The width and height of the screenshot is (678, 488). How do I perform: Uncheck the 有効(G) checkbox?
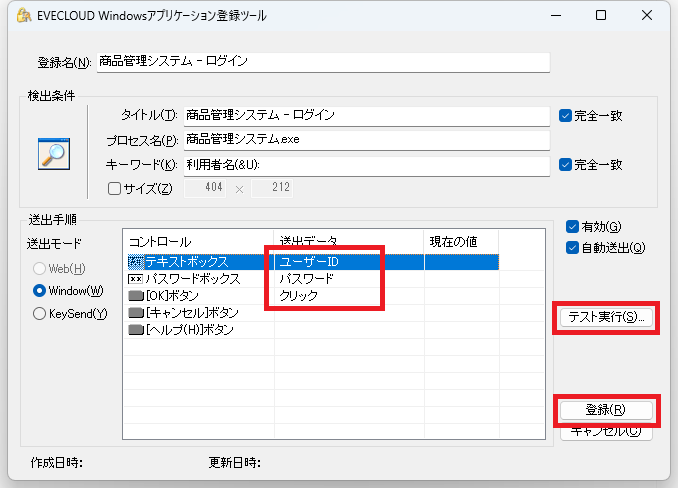click(572, 226)
